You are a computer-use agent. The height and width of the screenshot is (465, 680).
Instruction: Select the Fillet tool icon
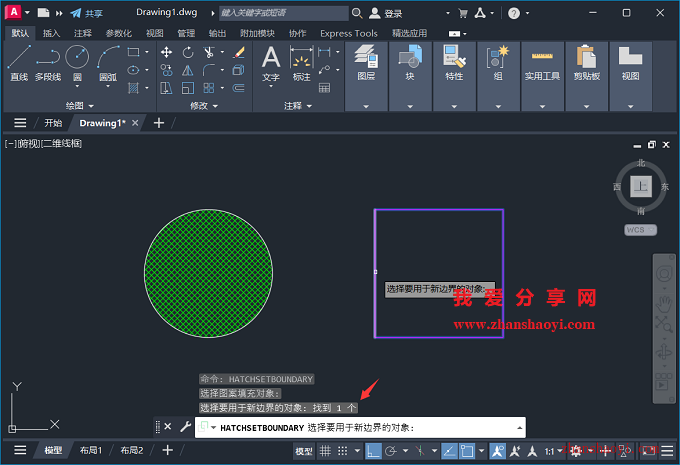pos(209,70)
